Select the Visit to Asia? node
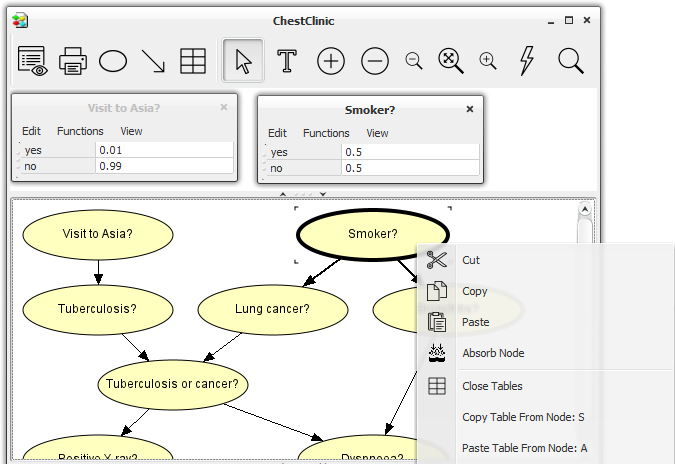Image resolution: width=675 pixels, height=464 pixels. tap(98, 234)
